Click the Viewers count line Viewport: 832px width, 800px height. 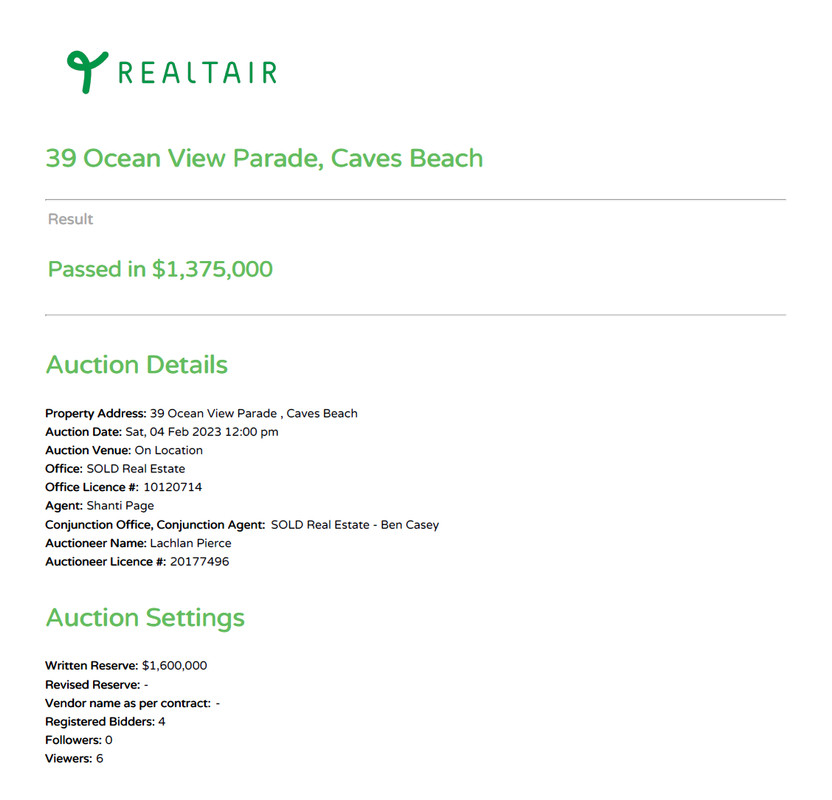(74, 759)
